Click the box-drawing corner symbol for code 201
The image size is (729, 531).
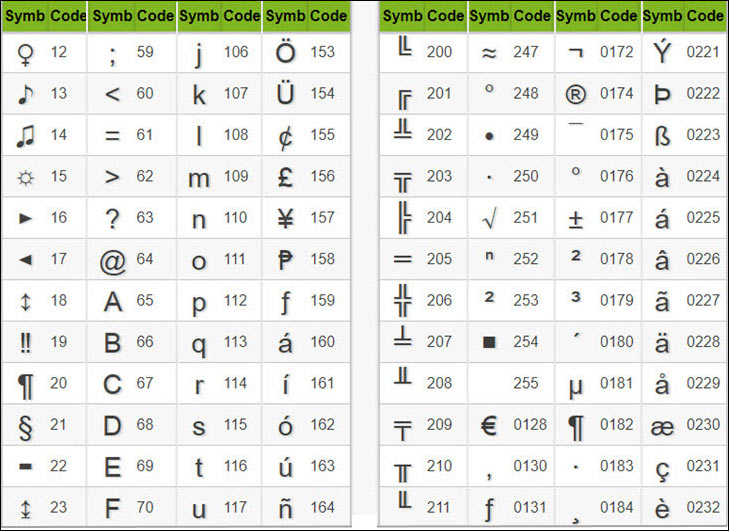404,100
